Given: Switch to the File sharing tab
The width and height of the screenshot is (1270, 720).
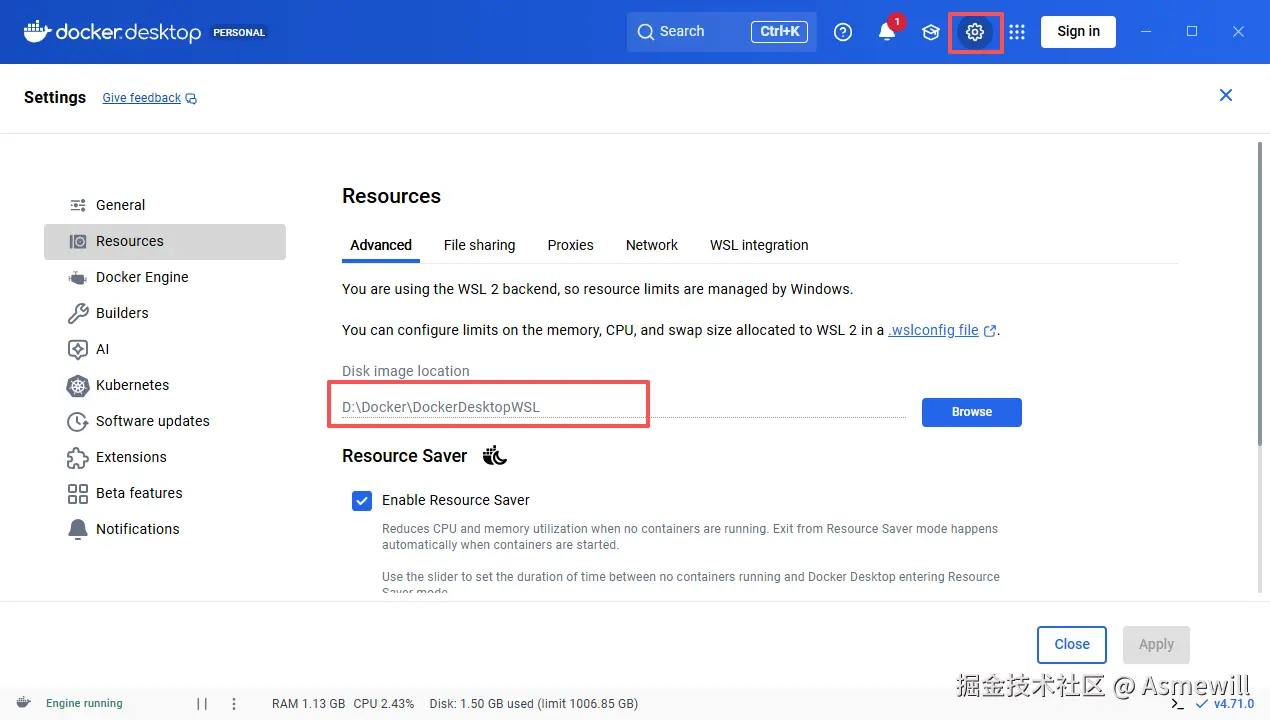Looking at the screenshot, I should click(480, 245).
